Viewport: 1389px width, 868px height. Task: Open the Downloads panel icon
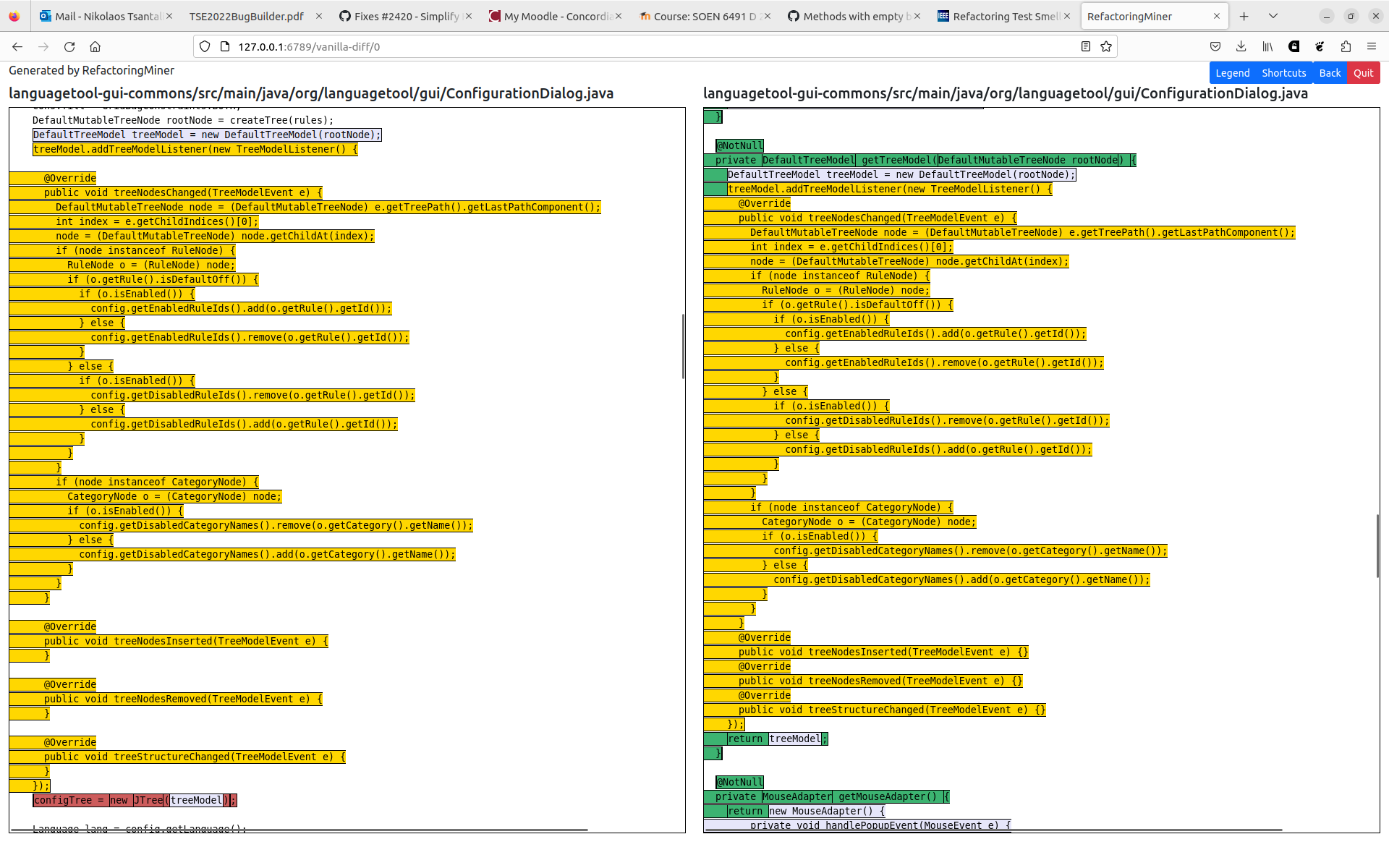tap(1241, 46)
